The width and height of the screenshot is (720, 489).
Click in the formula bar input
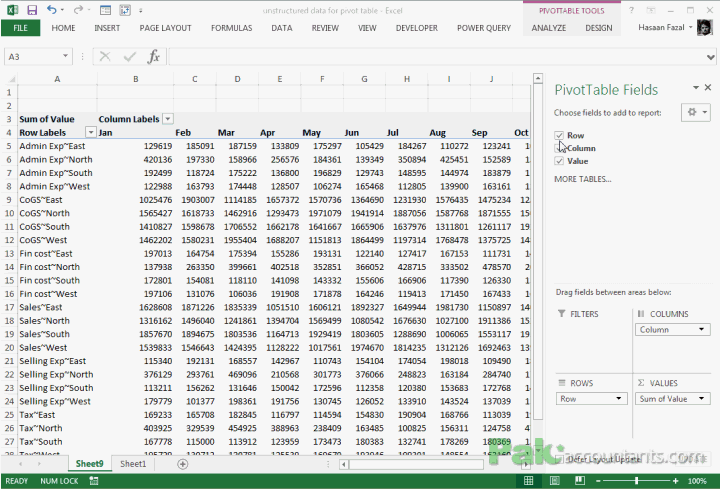pyautogui.click(x=436, y=56)
